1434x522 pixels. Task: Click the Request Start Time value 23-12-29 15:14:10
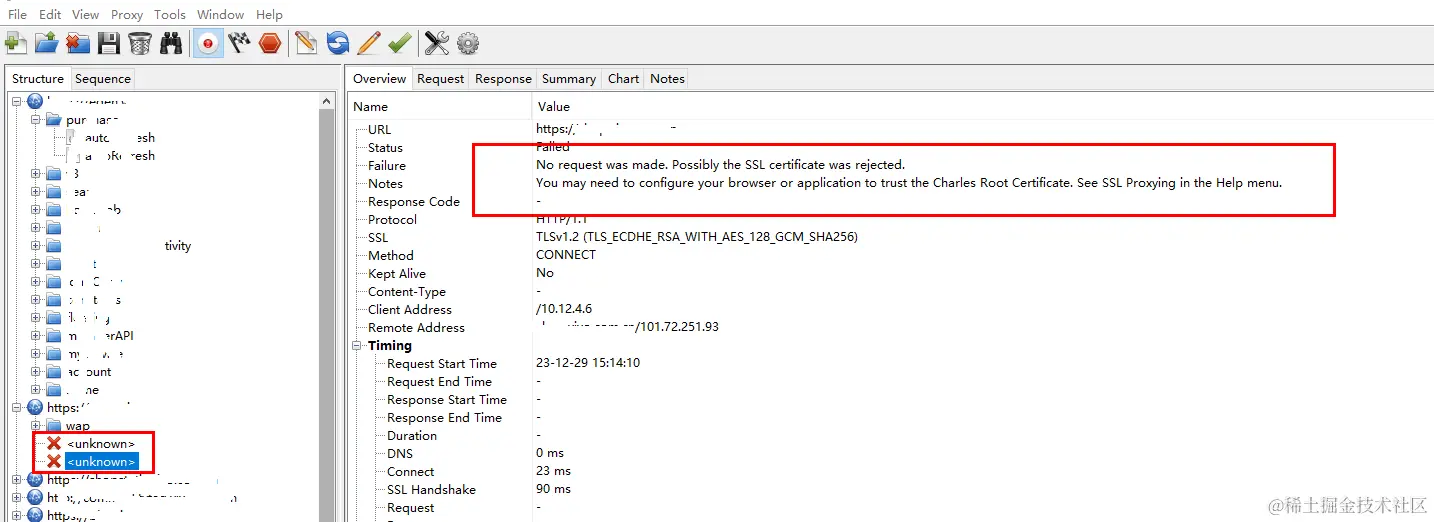pyautogui.click(x=588, y=363)
